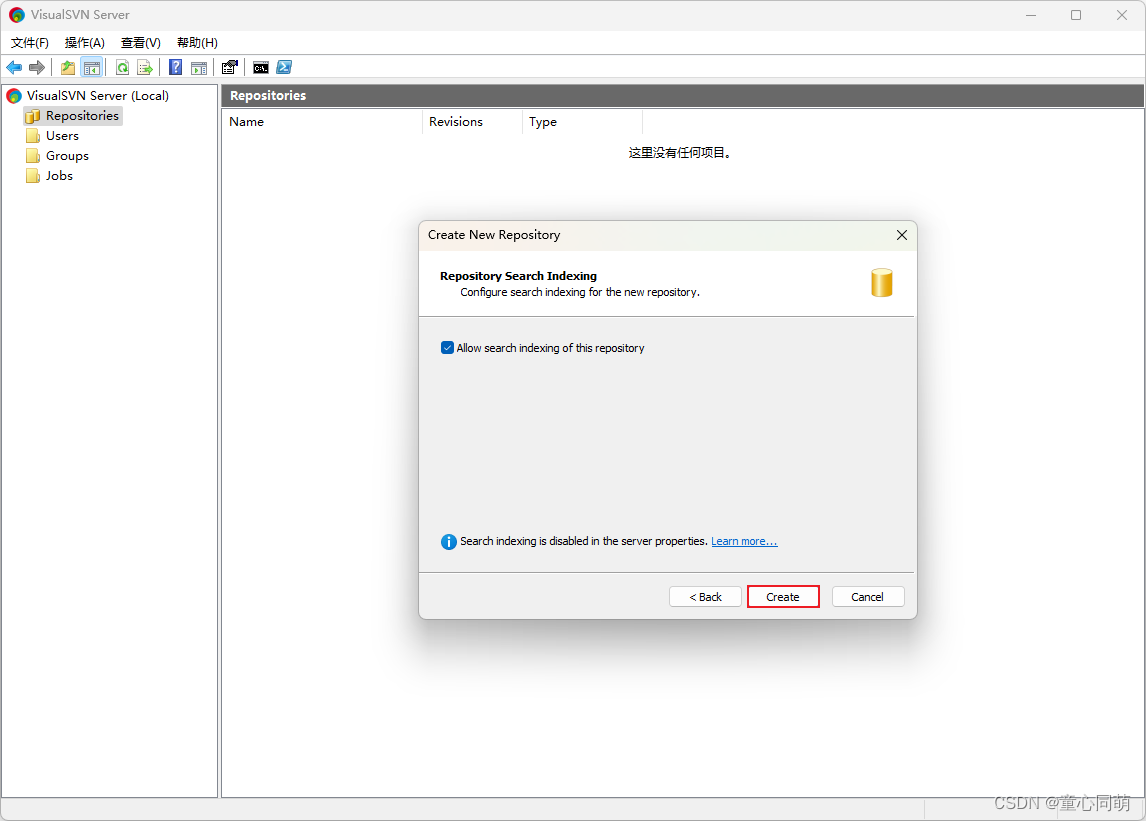Screen dimensions: 1146x821
Task: Click the Export List toolbar icon
Action: tap(145, 68)
